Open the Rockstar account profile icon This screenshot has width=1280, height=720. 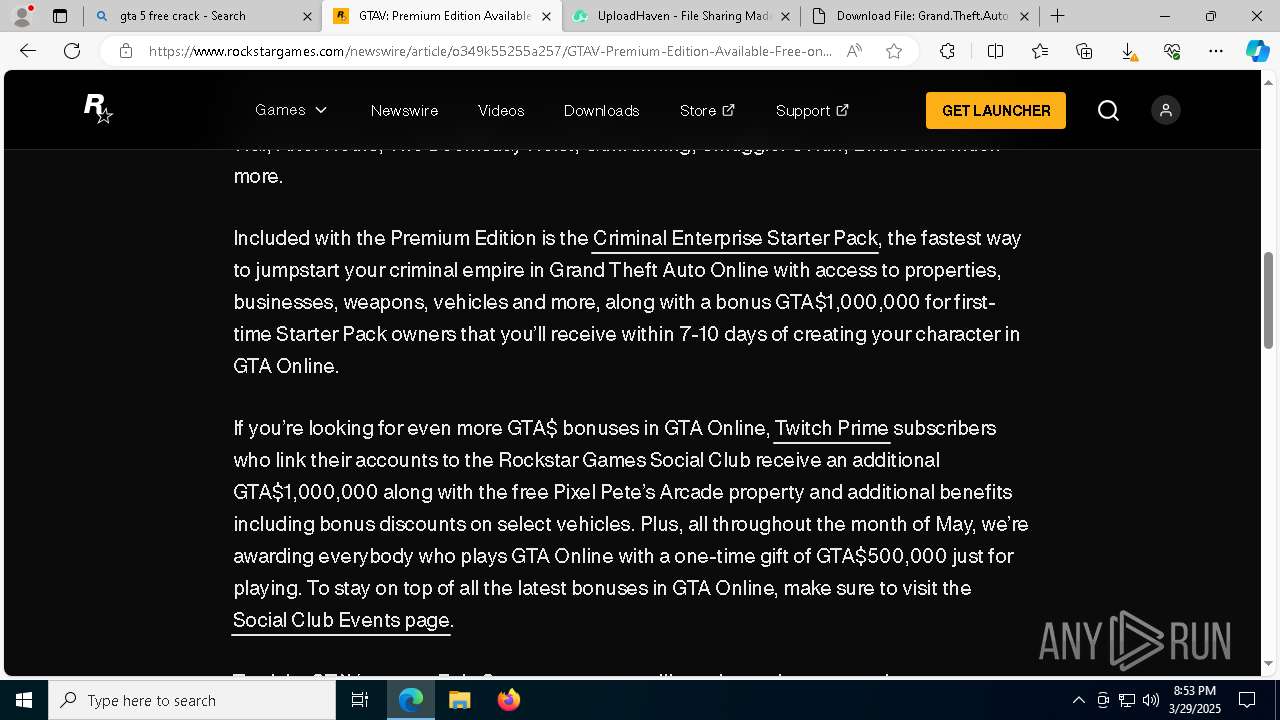[1166, 110]
